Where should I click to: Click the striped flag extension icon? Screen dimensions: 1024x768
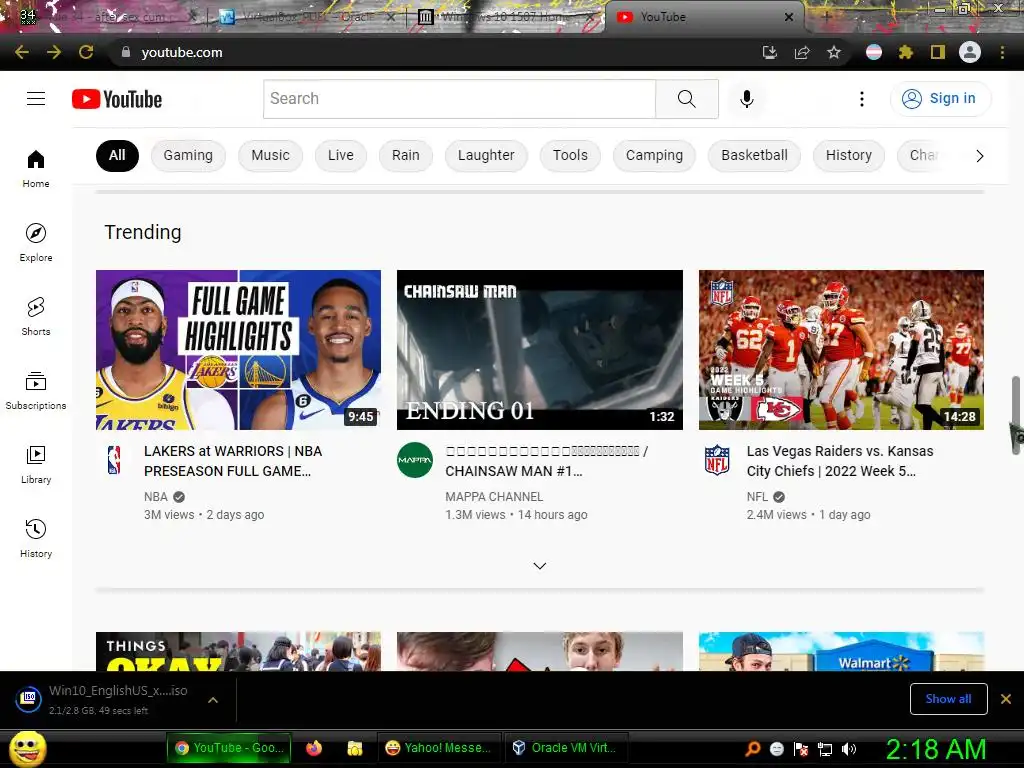click(x=874, y=52)
